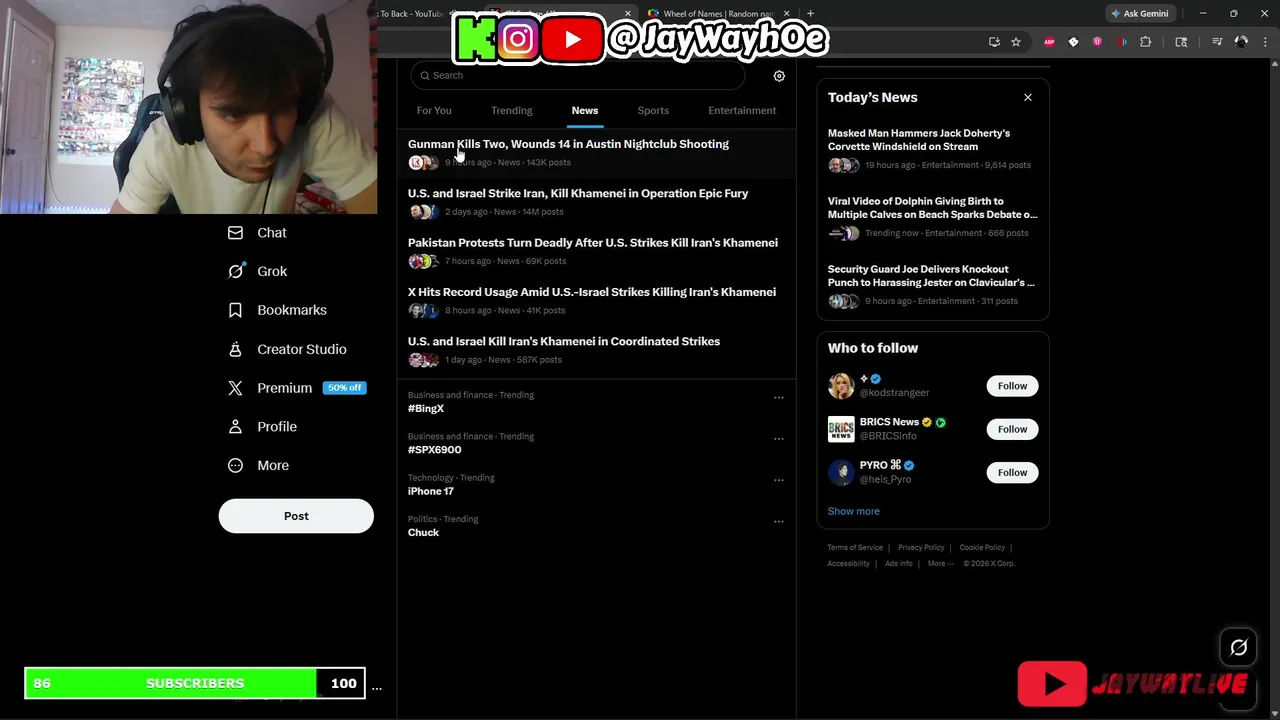1280x720 pixels.
Task: Open the #SPX6900 trending topic
Action: click(434, 450)
